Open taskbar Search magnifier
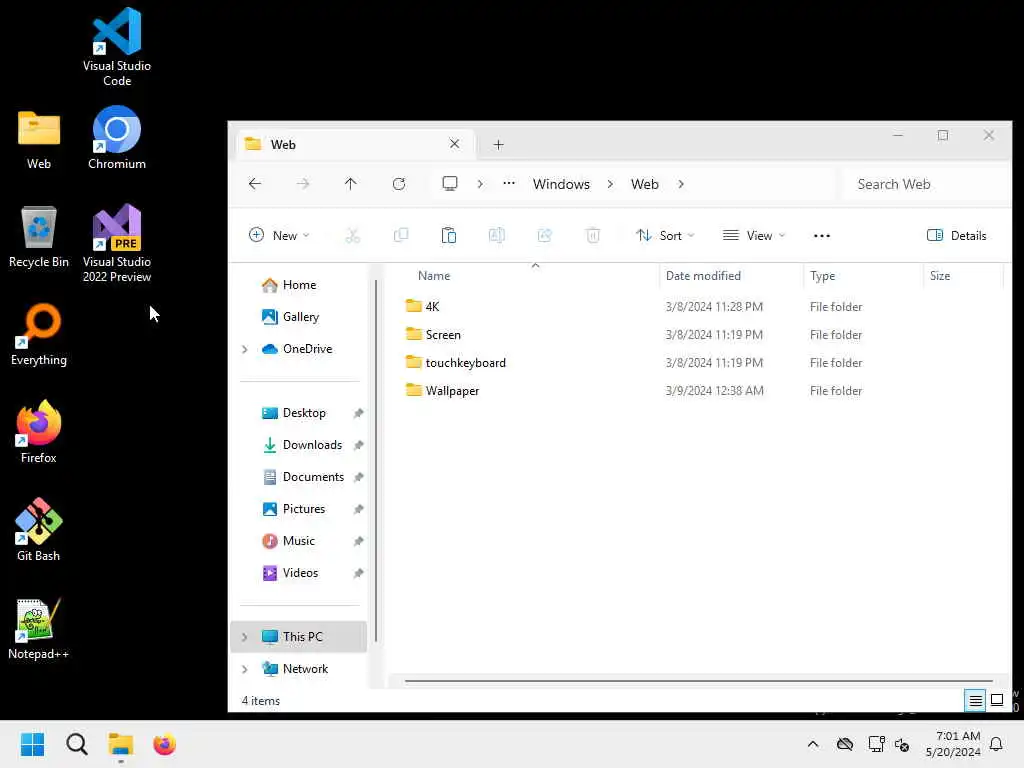 click(x=76, y=744)
